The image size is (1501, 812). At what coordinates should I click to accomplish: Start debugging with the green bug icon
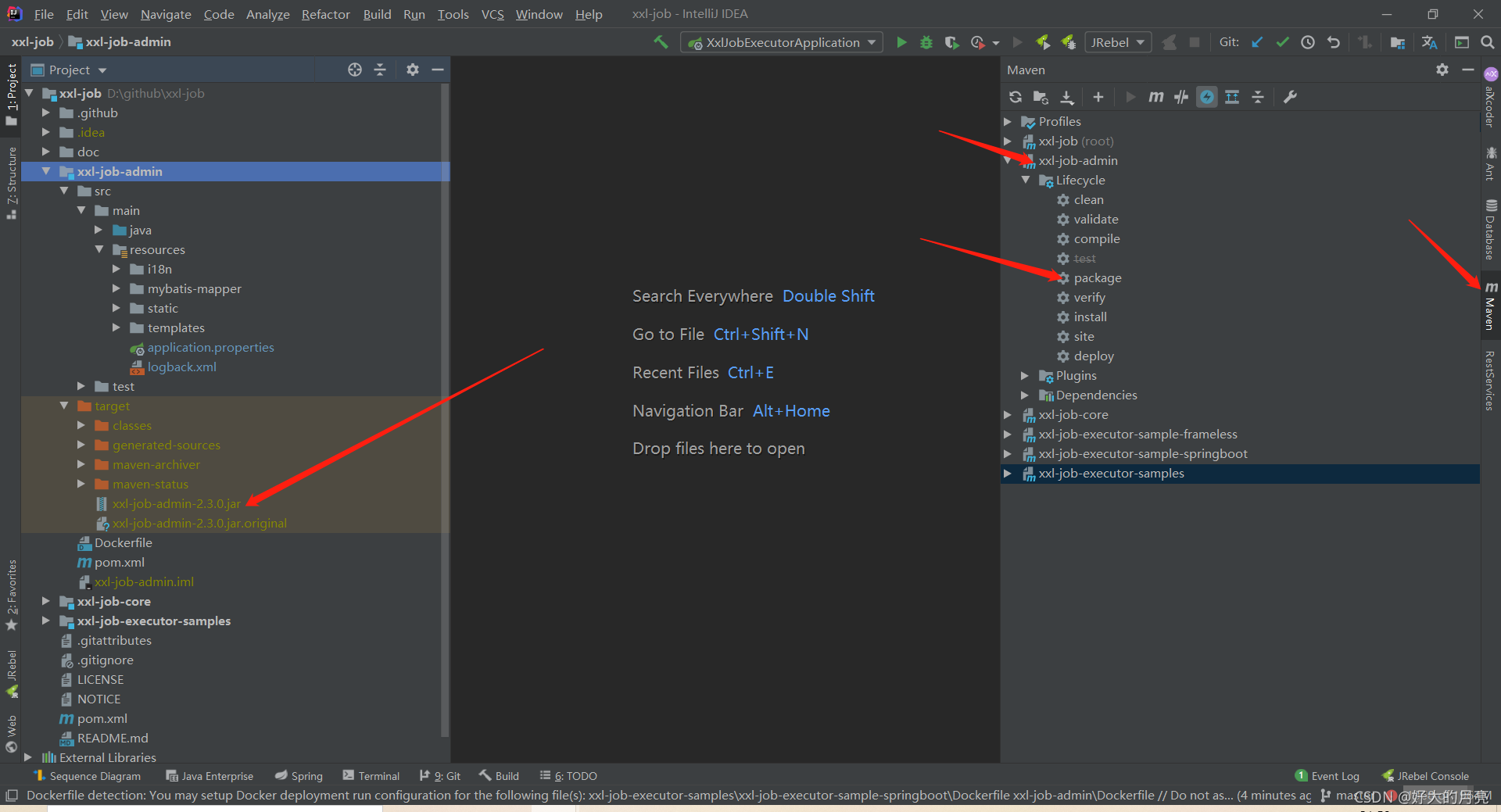pyautogui.click(x=926, y=42)
